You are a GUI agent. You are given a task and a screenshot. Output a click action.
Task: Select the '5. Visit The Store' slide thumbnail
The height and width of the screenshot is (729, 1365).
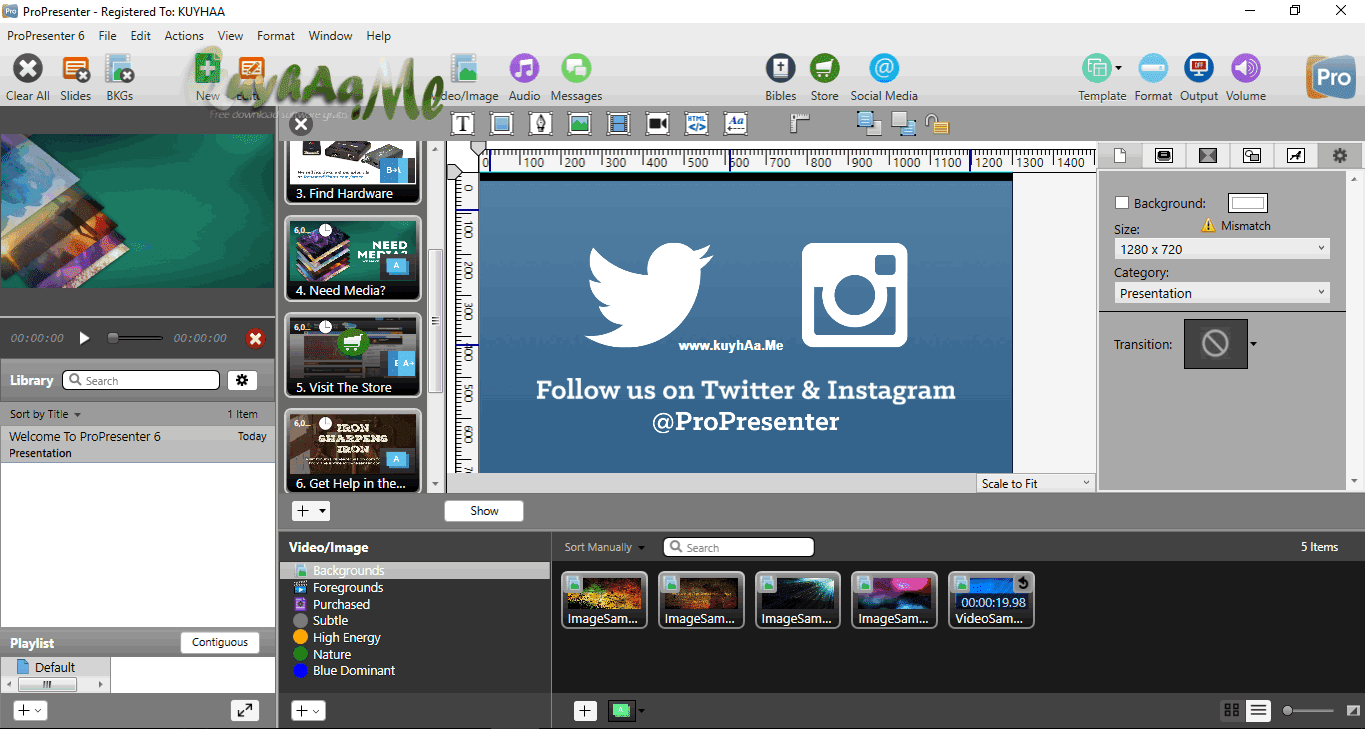pyautogui.click(x=353, y=355)
